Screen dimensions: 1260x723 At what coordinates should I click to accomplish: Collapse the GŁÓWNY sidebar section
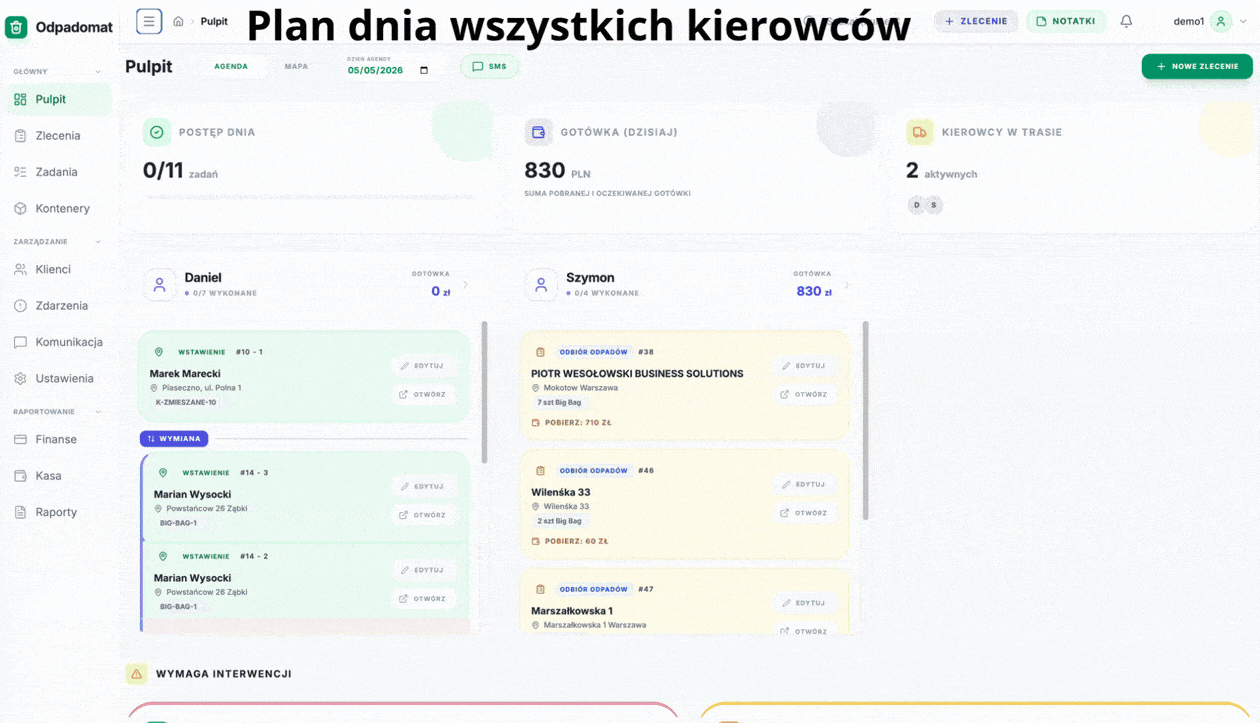(97, 72)
